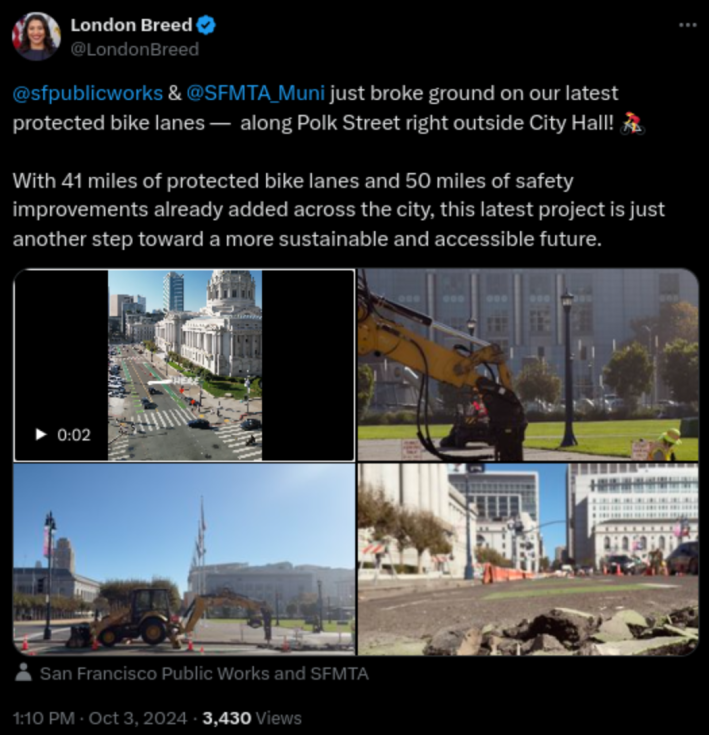Click the paragraph mentioning 41 miles
This screenshot has height=735, width=709.
pos(338,210)
